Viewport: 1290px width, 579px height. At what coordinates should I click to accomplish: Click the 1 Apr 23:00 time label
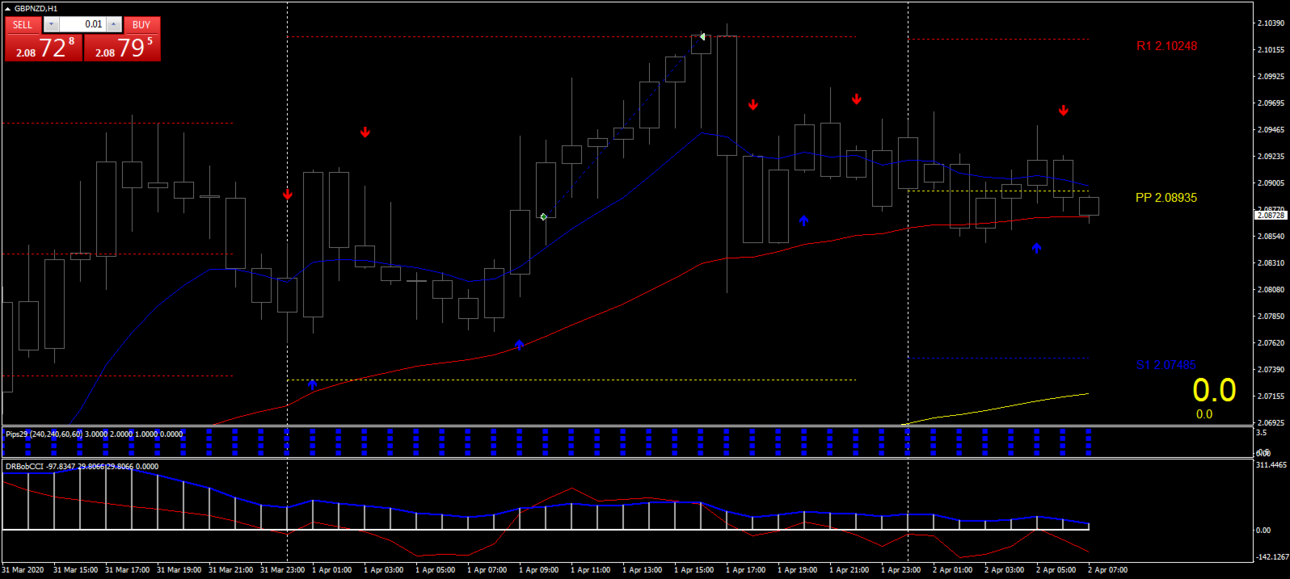[902, 570]
